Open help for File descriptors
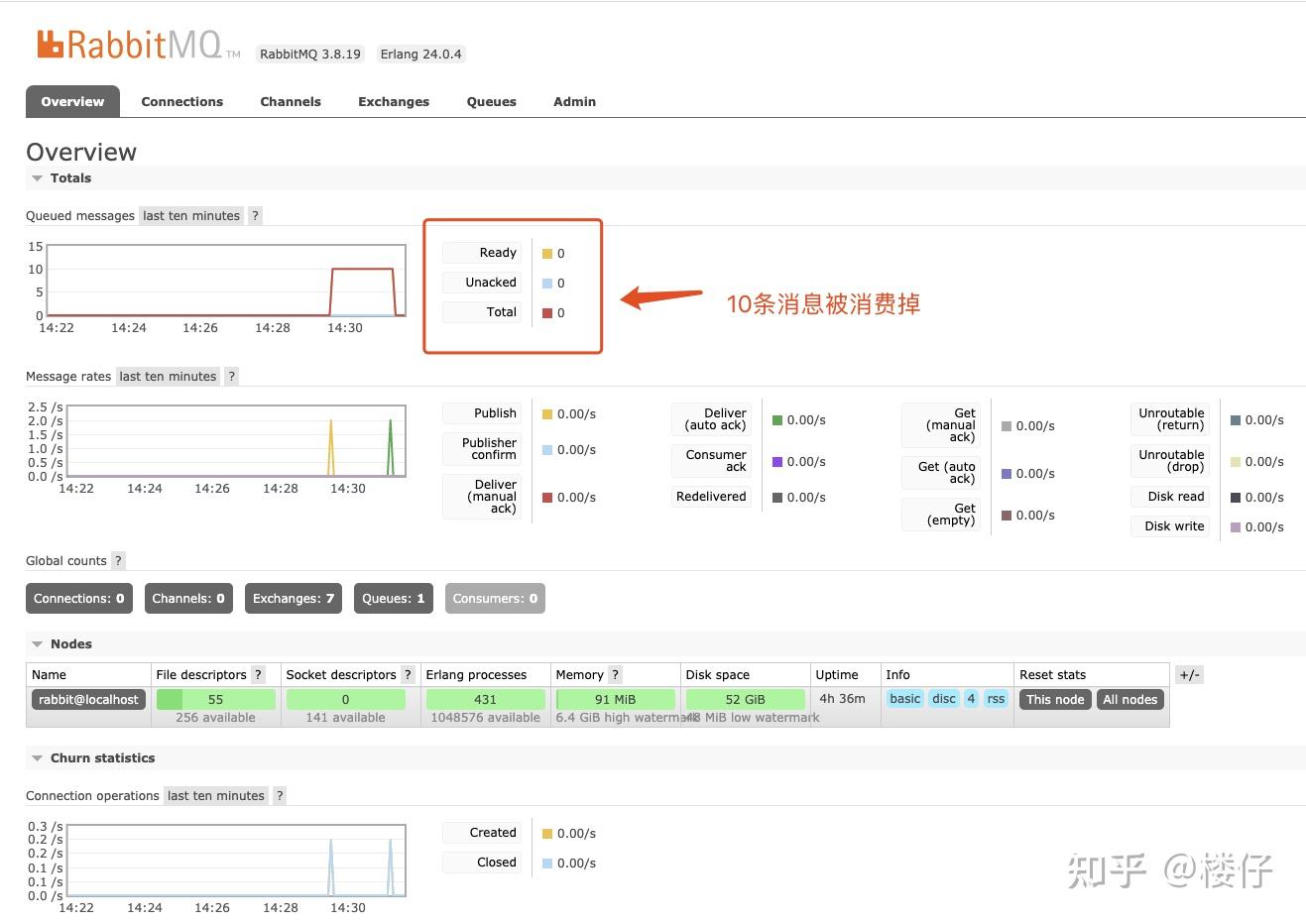The width and height of the screenshot is (1306, 924). [258, 674]
